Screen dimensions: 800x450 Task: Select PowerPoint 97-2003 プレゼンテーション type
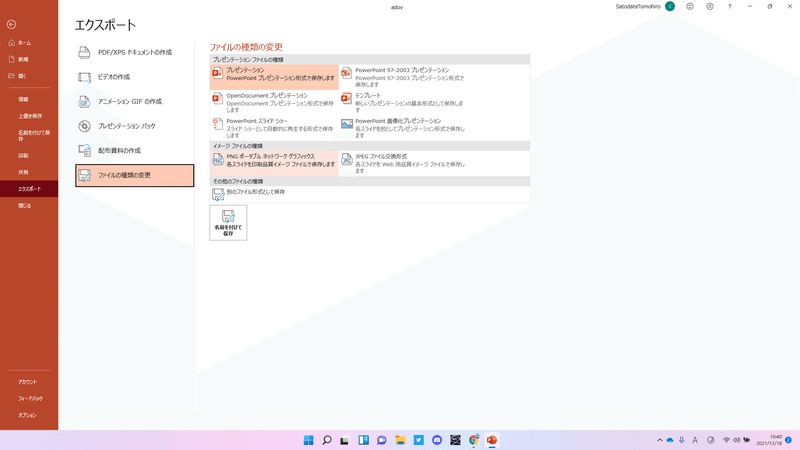coord(403,77)
